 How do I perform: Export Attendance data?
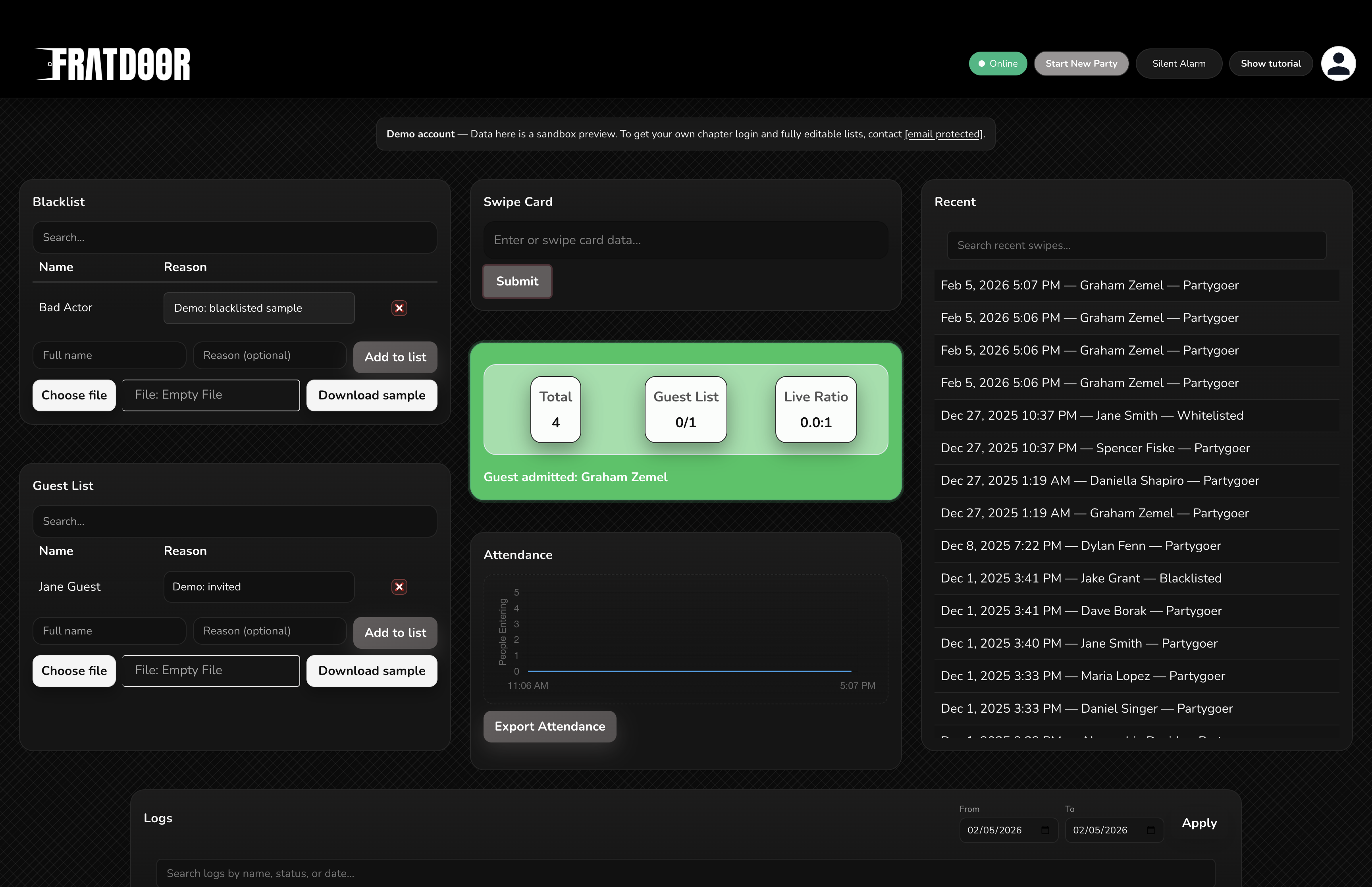(549, 726)
